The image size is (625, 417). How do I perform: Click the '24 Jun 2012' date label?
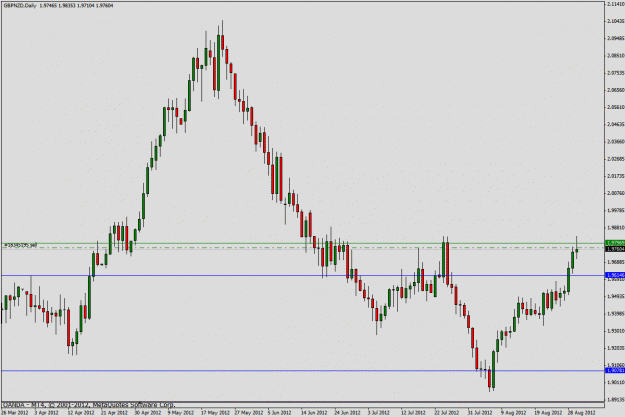[x=348, y=413]
